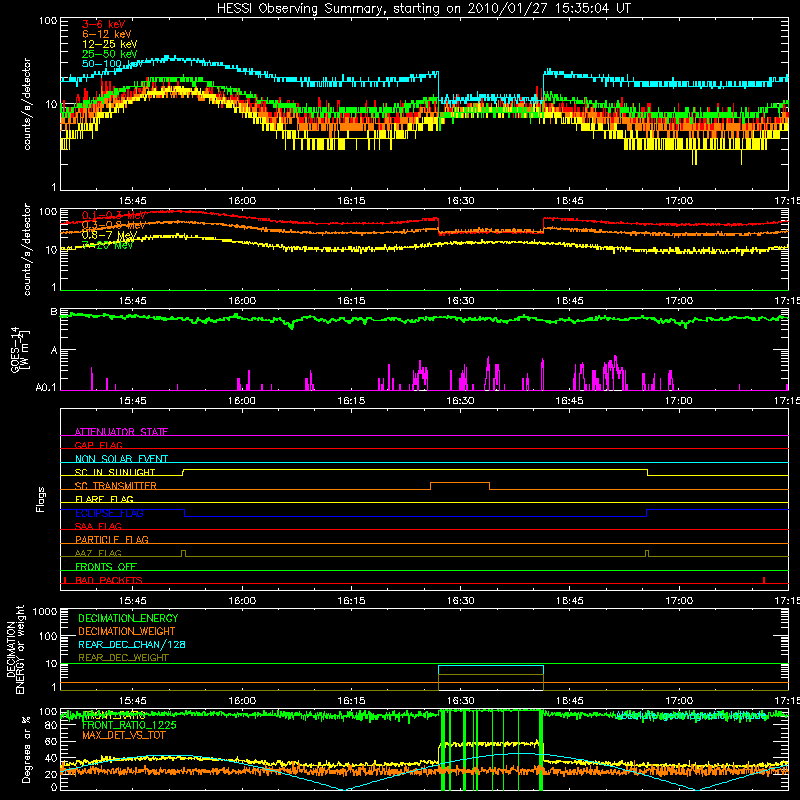The width and height of the screenshot is (800, 800).
Task: Click the HESSI Observing Summary title
Action: click(x=423, y=8)
